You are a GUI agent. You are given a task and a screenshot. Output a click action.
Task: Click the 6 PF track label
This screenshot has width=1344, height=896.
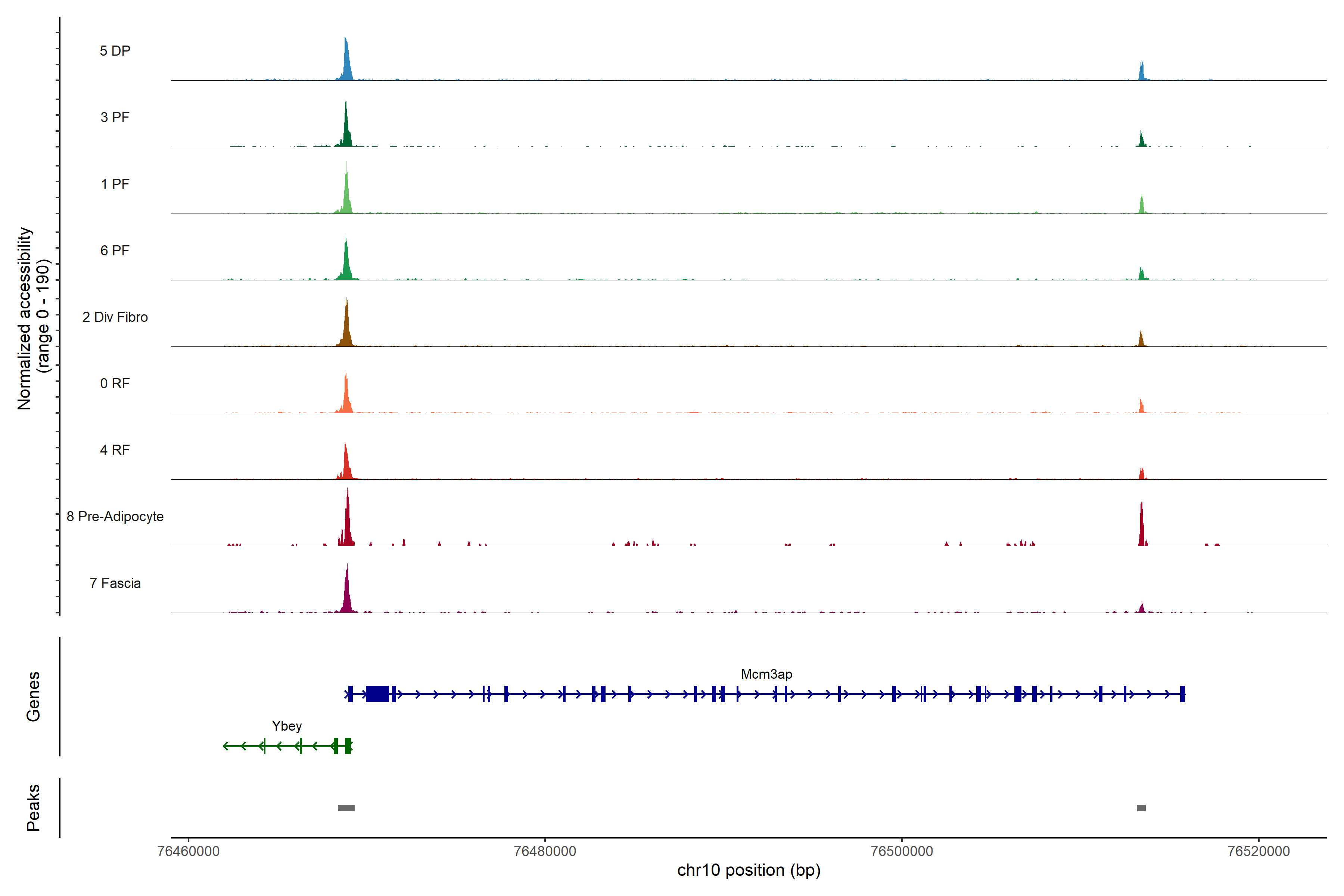[x=115, y=250]
